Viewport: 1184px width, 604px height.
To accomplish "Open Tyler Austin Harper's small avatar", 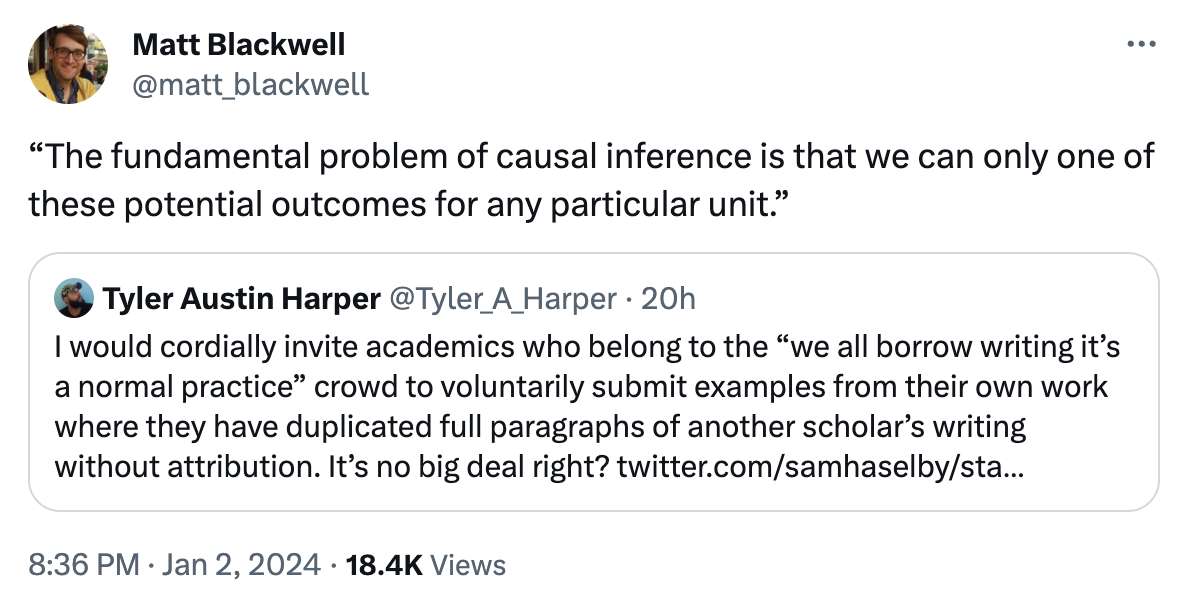I will tap(74, 298).
